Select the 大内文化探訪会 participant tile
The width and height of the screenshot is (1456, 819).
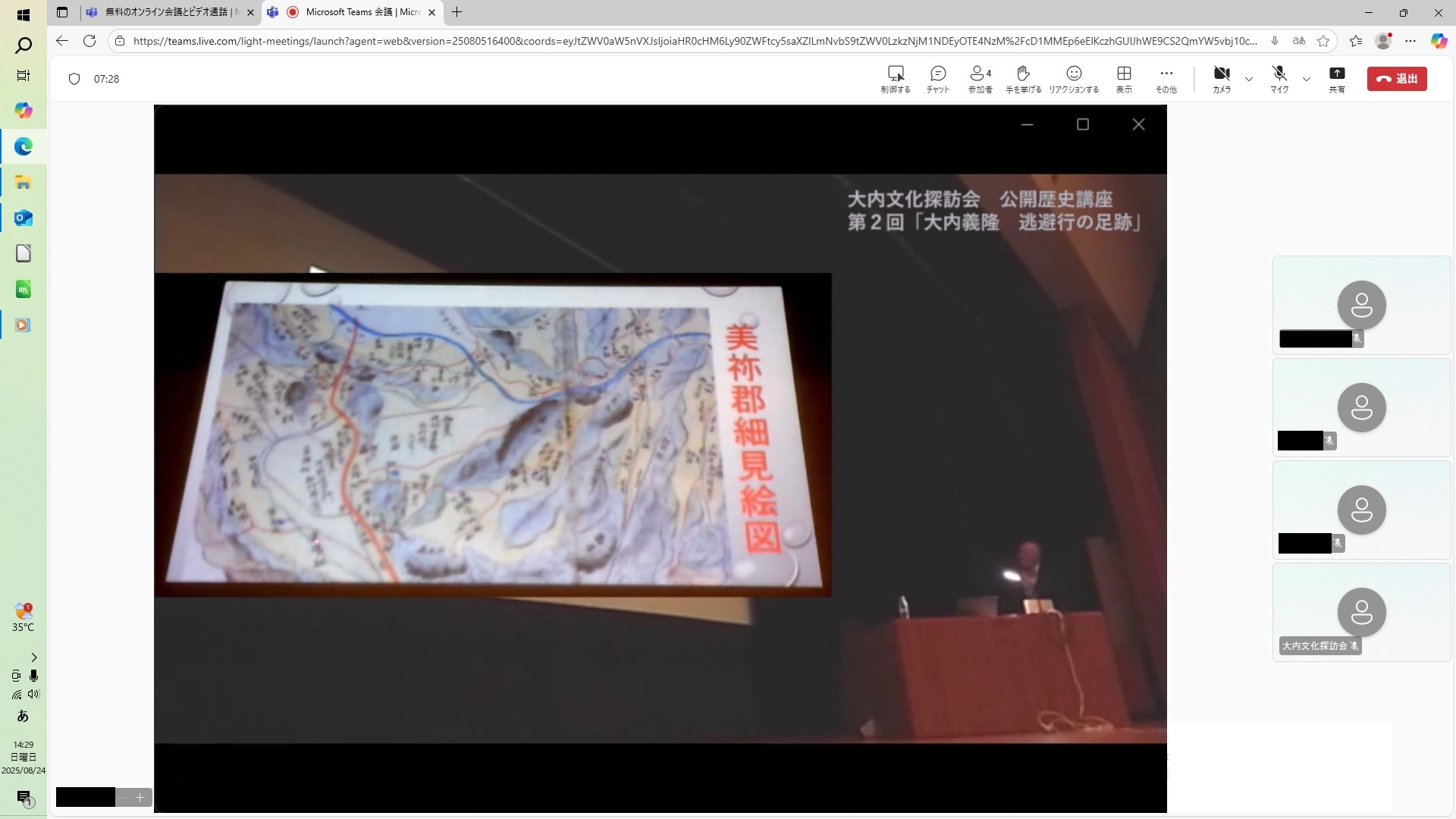coord(1361,612)
